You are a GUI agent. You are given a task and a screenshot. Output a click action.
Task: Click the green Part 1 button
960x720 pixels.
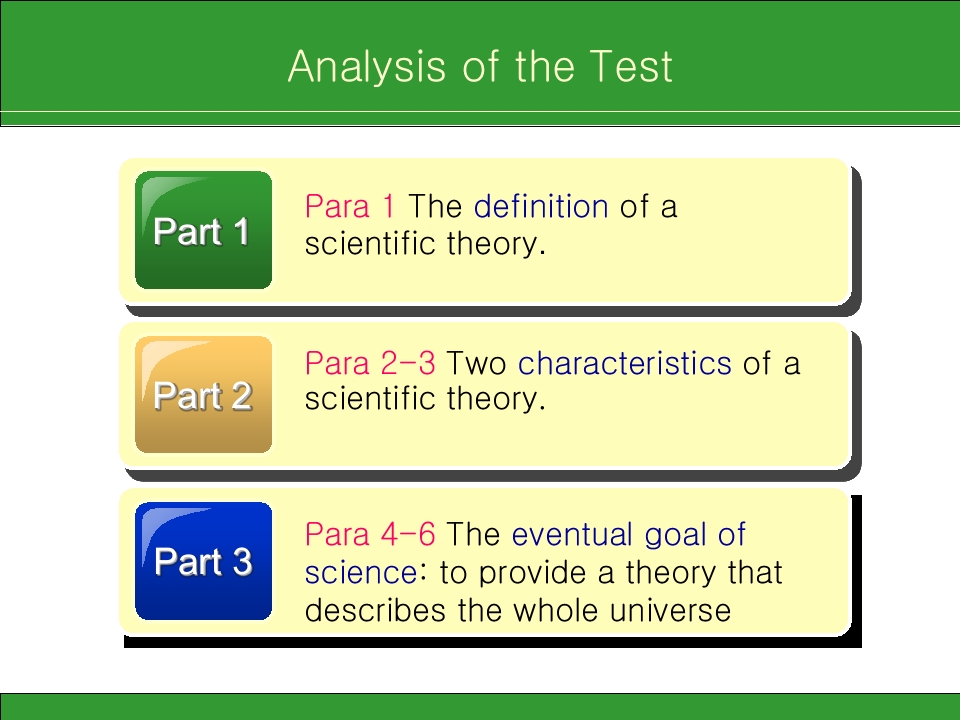[203, 230]
